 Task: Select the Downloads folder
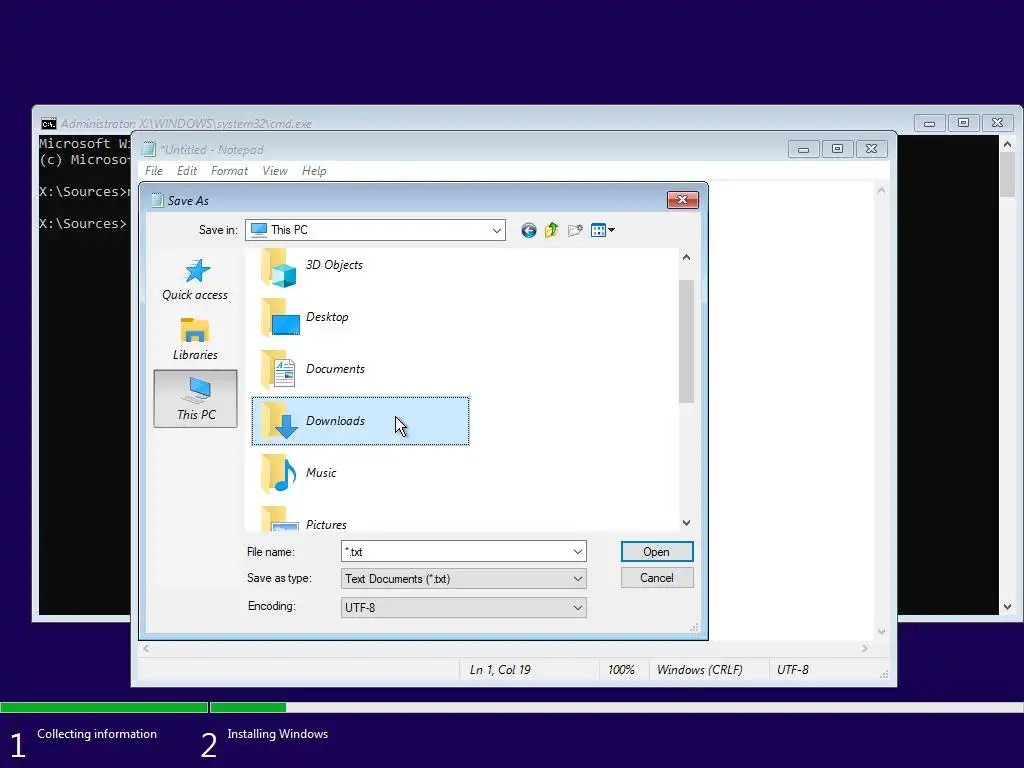(x=360, y=421)
